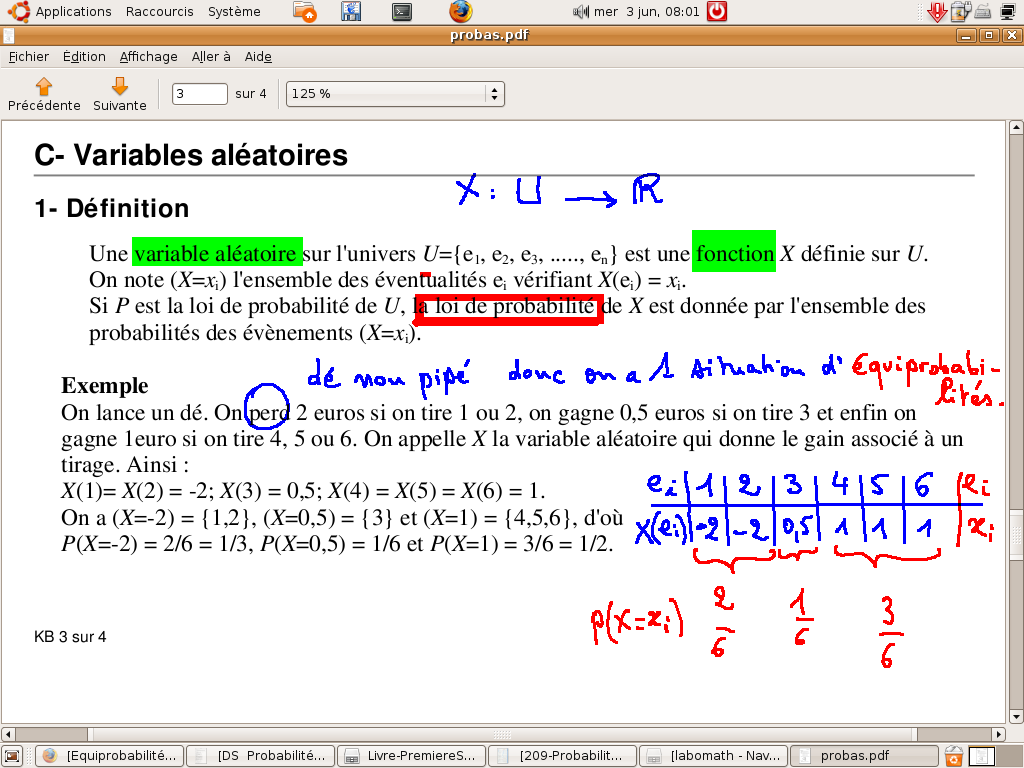The image size is (1024, 768).
Task: Click the volume speaker icon
Action: click(581, 12)
